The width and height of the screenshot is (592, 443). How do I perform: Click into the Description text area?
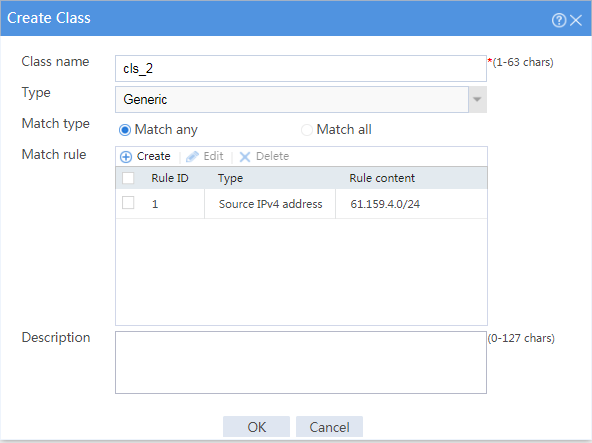[x=301, y=363]
